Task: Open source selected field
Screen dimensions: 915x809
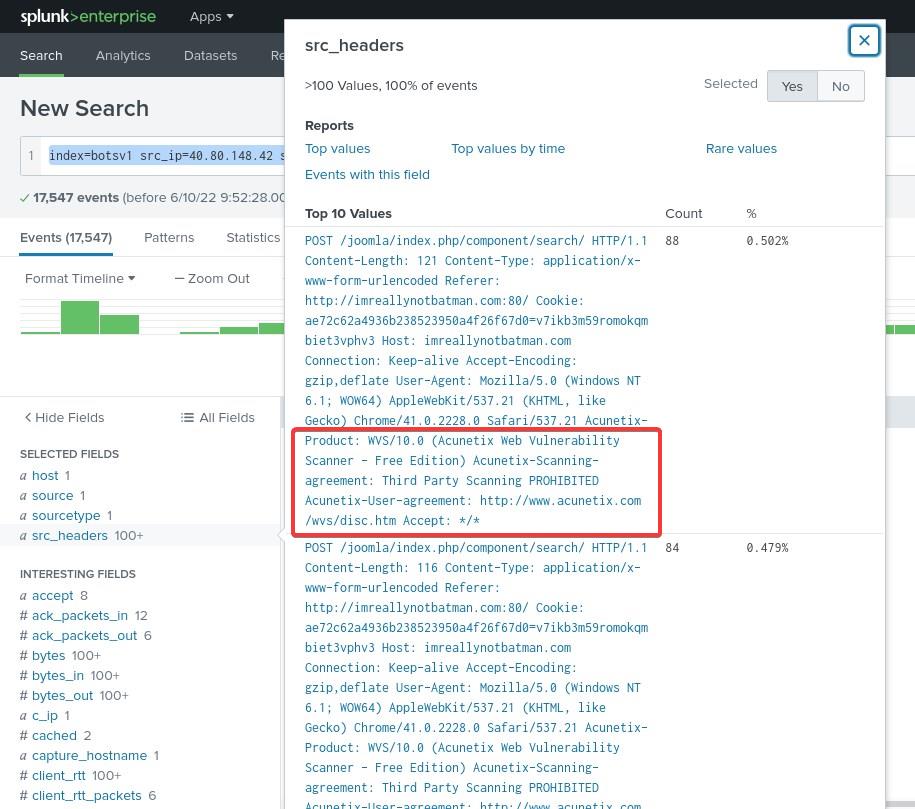Action: pyautogui.click(x=53, y=496)
